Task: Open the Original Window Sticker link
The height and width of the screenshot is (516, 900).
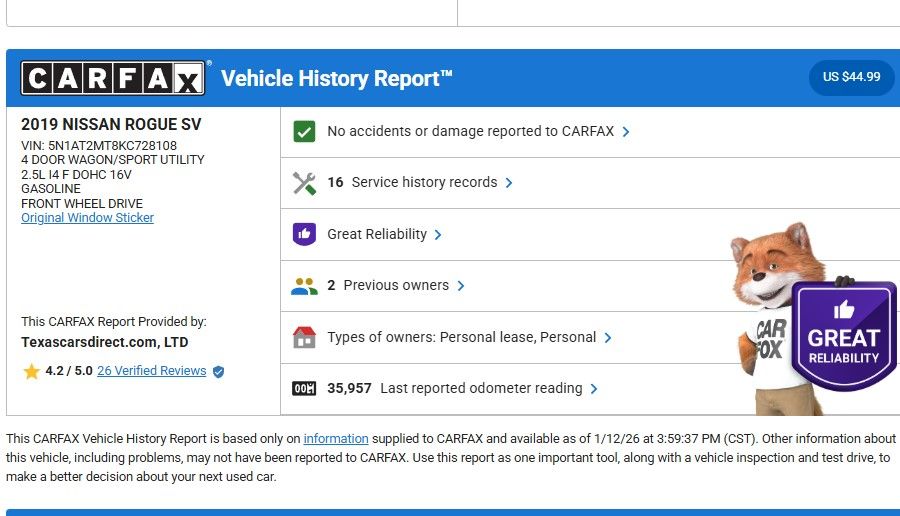Action: click(87, 218)
